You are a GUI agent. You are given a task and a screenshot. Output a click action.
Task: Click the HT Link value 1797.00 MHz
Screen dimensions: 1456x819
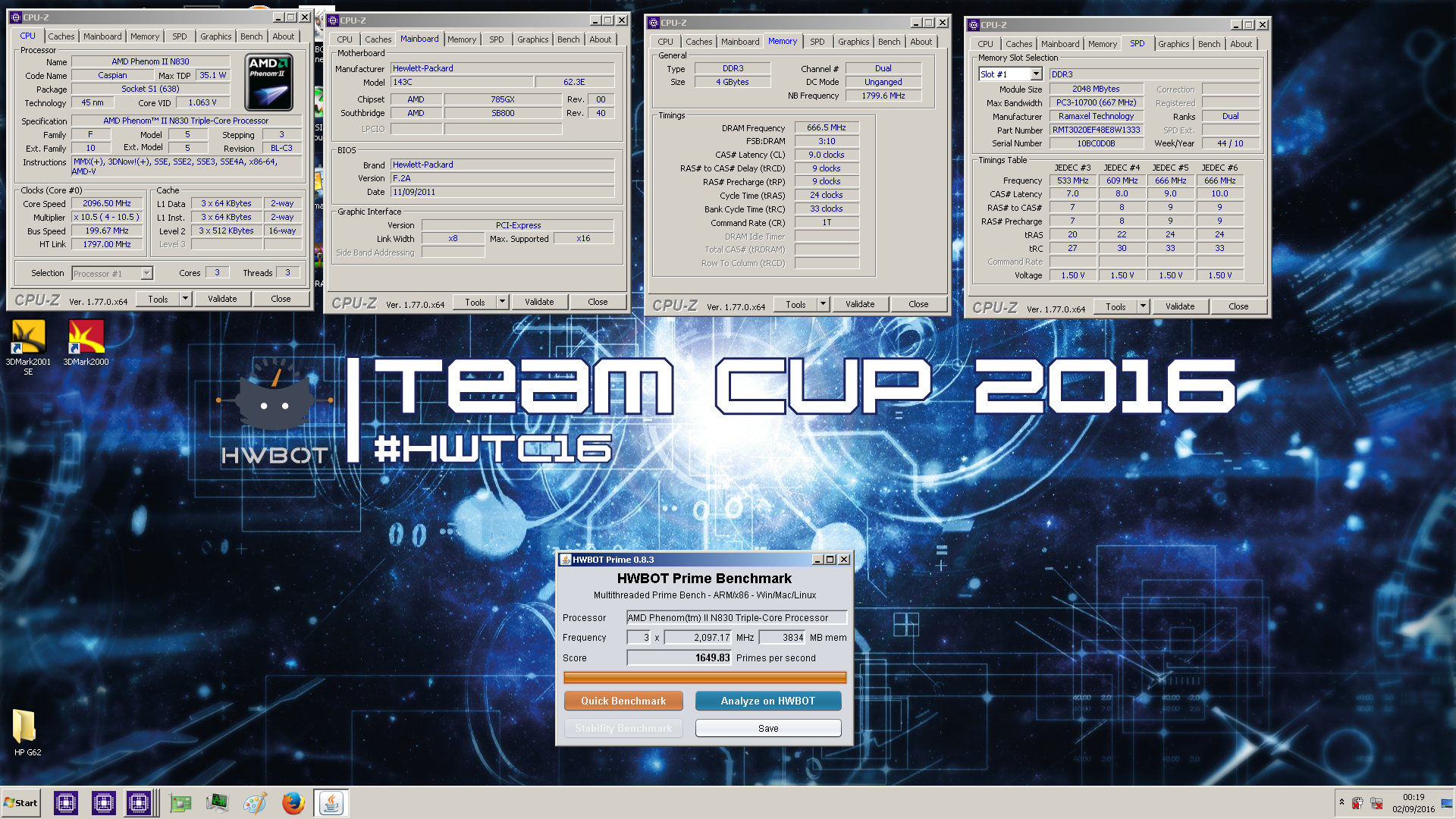coord(107,244)
